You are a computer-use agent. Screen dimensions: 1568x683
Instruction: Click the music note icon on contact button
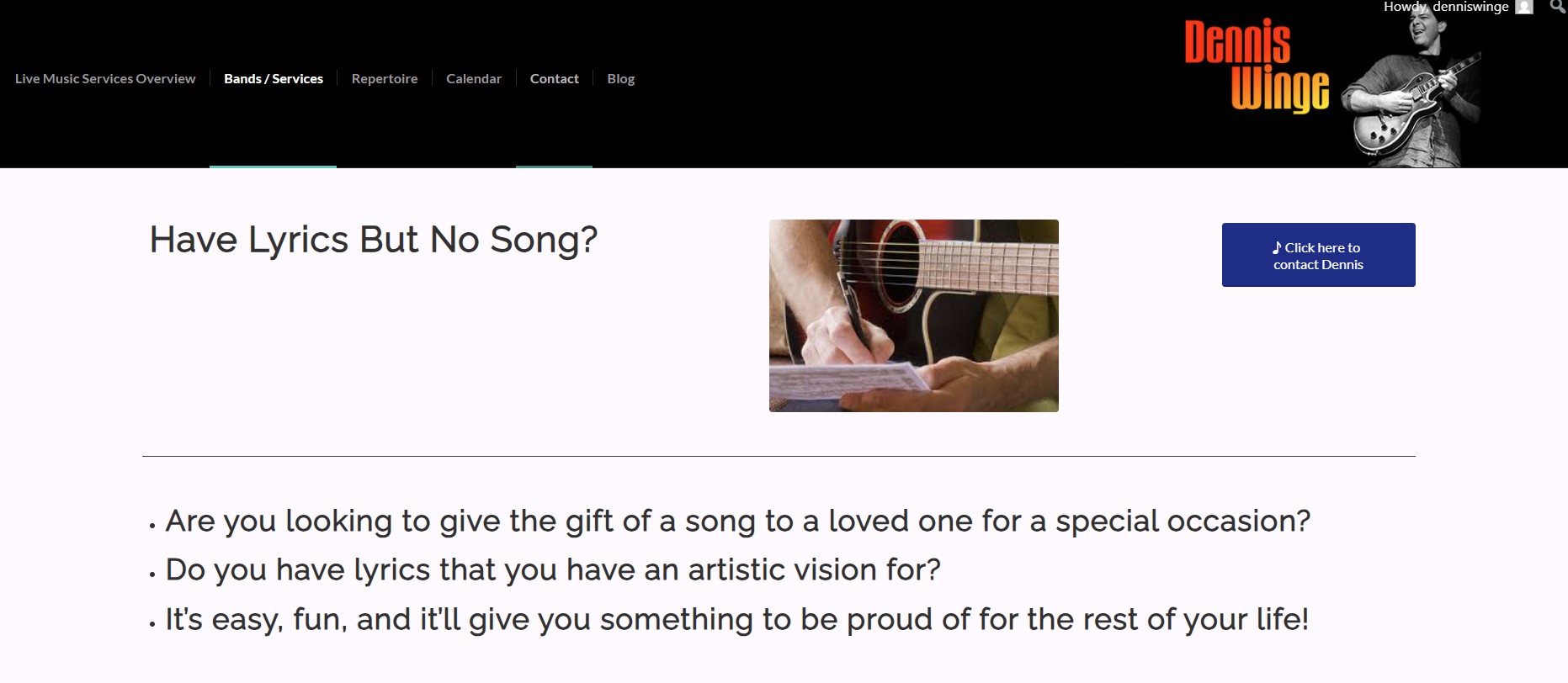pyautogui.click(x=1277, y=247)
